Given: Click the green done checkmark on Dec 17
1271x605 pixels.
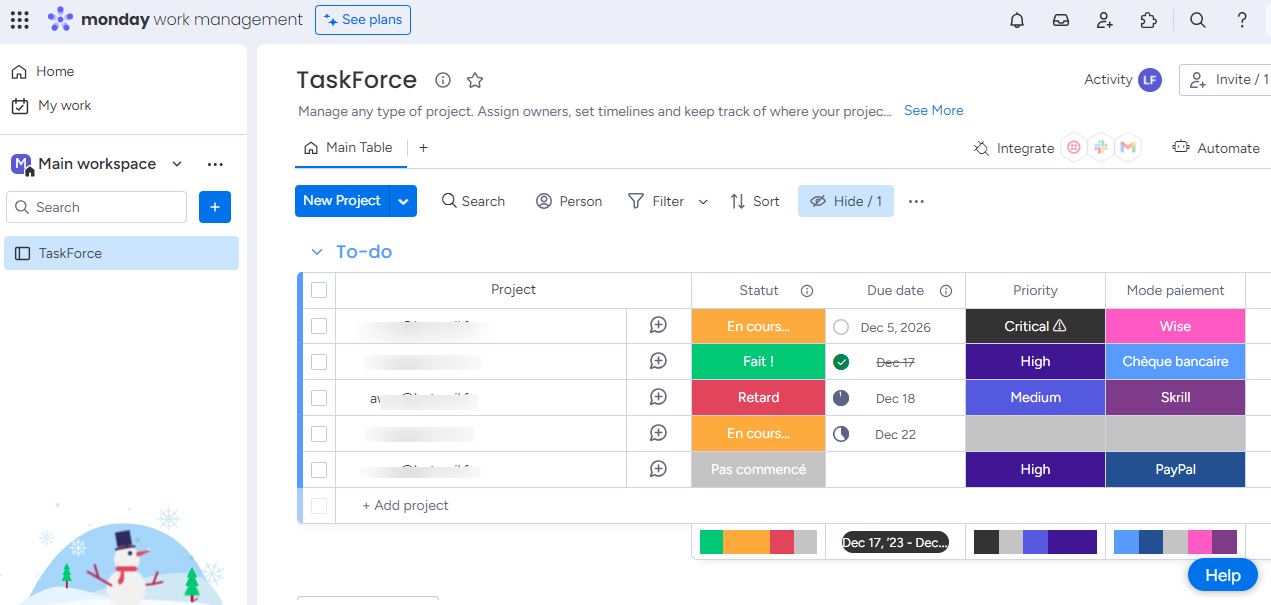Looking at the screenshot, I should [x=841, y=362].
